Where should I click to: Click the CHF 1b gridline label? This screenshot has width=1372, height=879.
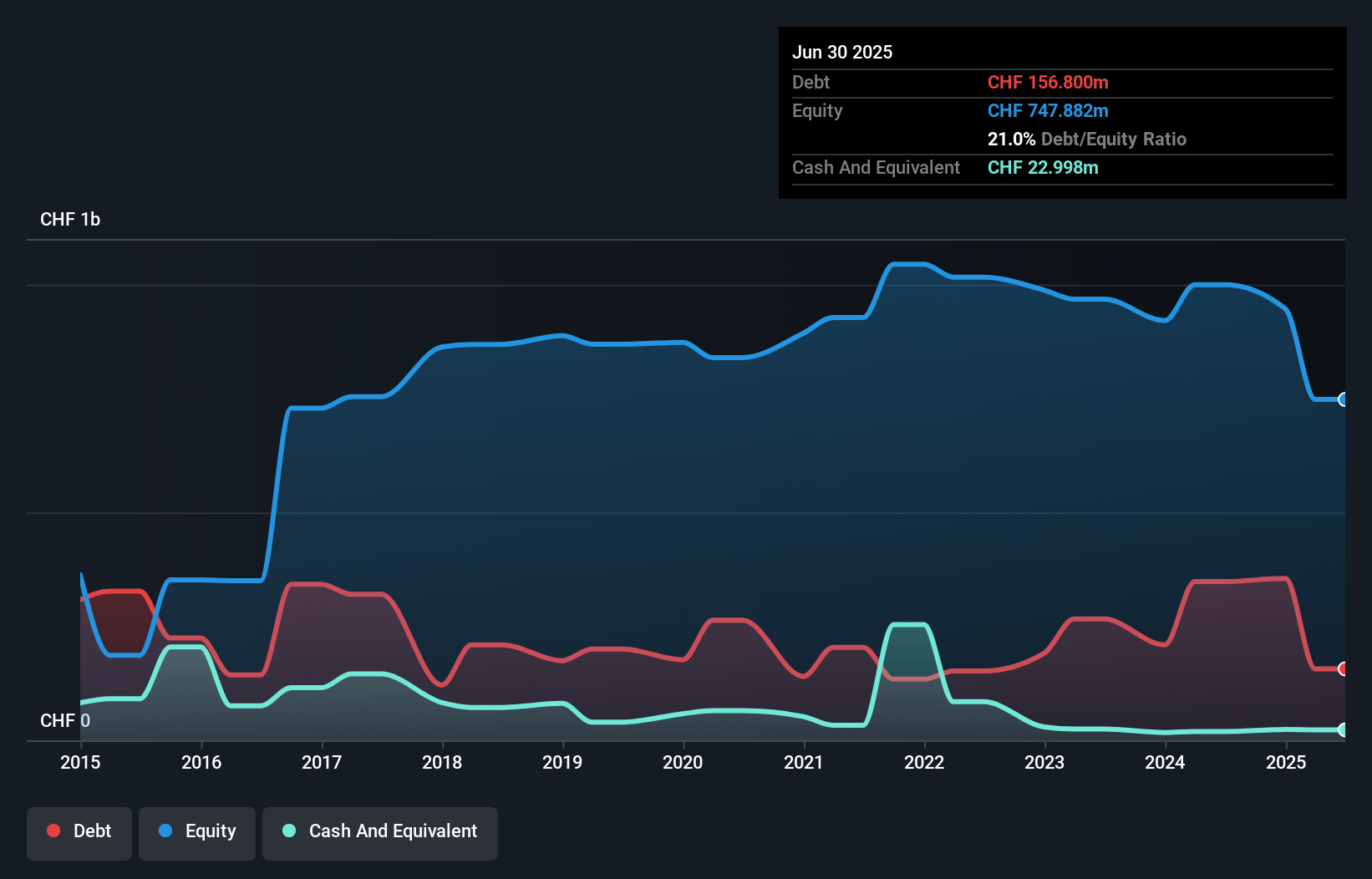tap(70, 219)
